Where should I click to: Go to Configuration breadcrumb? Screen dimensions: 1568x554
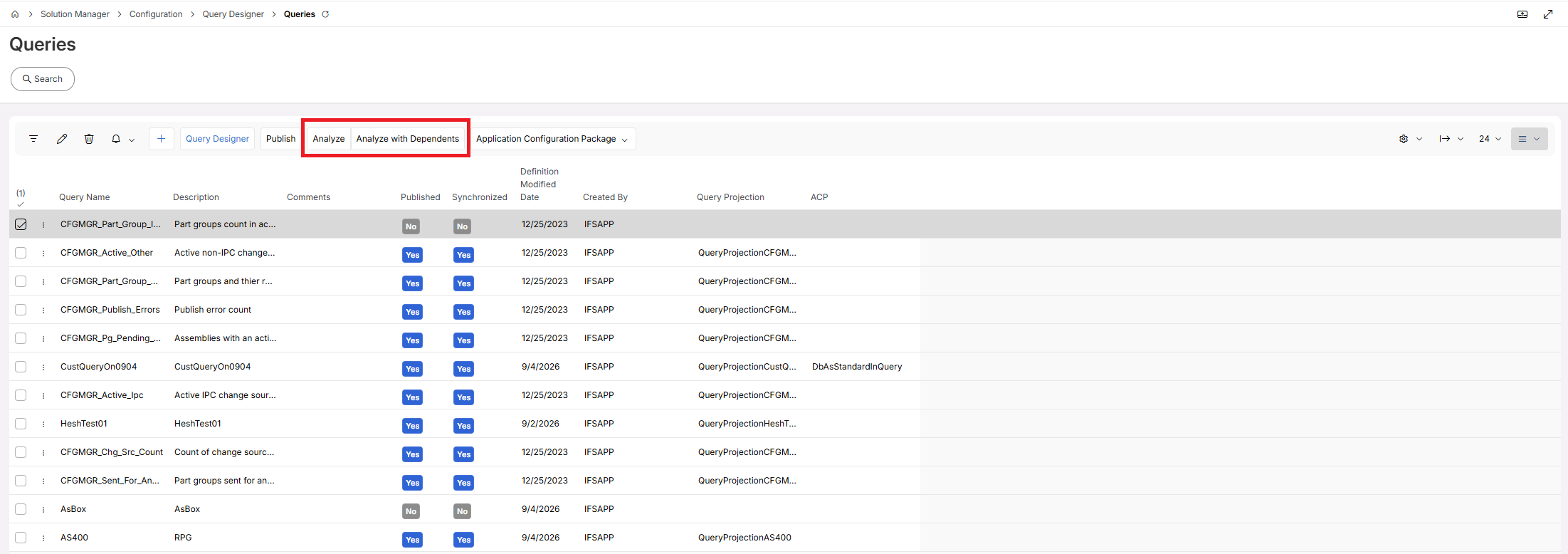coord(156,14)
